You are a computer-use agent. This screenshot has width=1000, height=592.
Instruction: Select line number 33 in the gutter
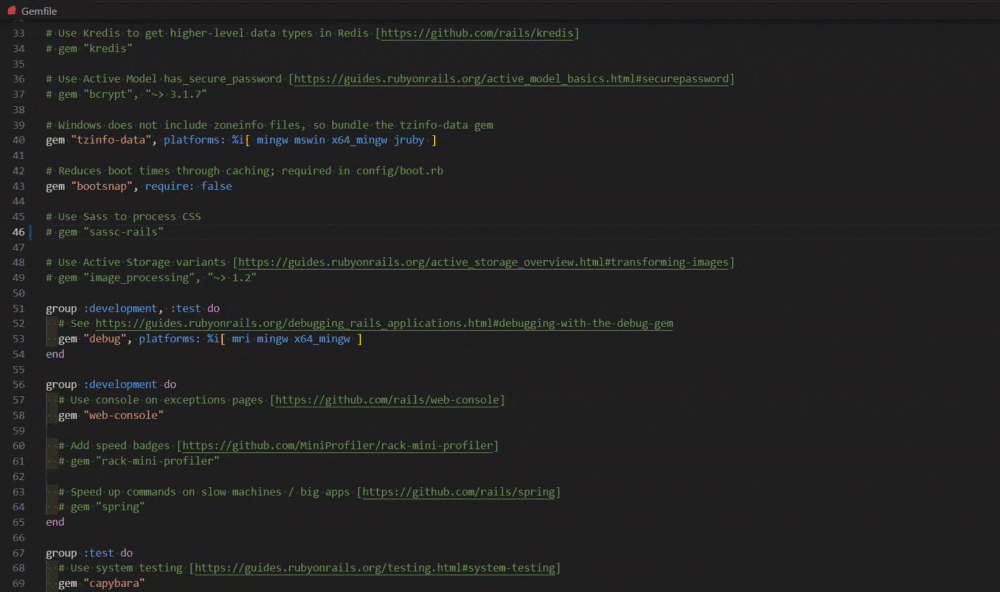coord(18,32)
